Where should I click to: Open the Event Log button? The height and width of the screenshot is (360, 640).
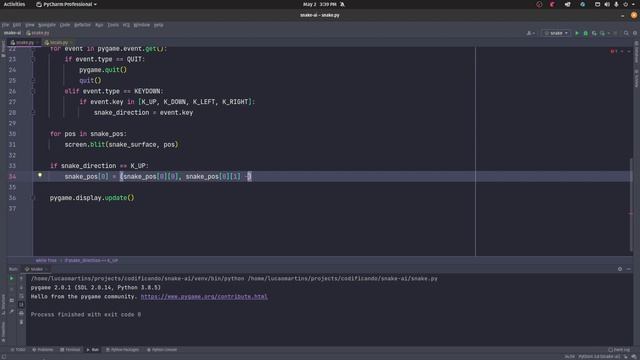pyautogui.click(x=619, y=350)
